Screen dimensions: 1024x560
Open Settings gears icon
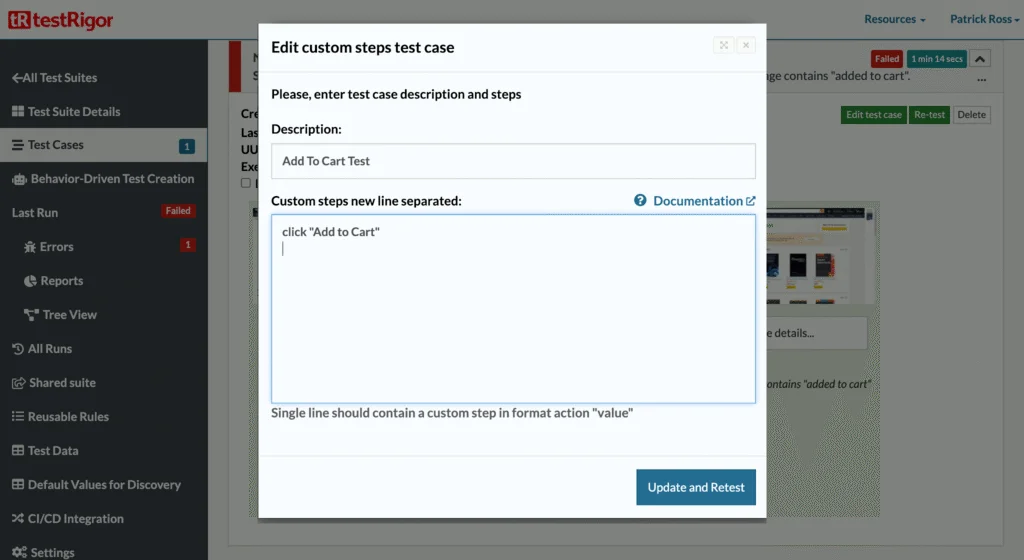coord(19,552)
